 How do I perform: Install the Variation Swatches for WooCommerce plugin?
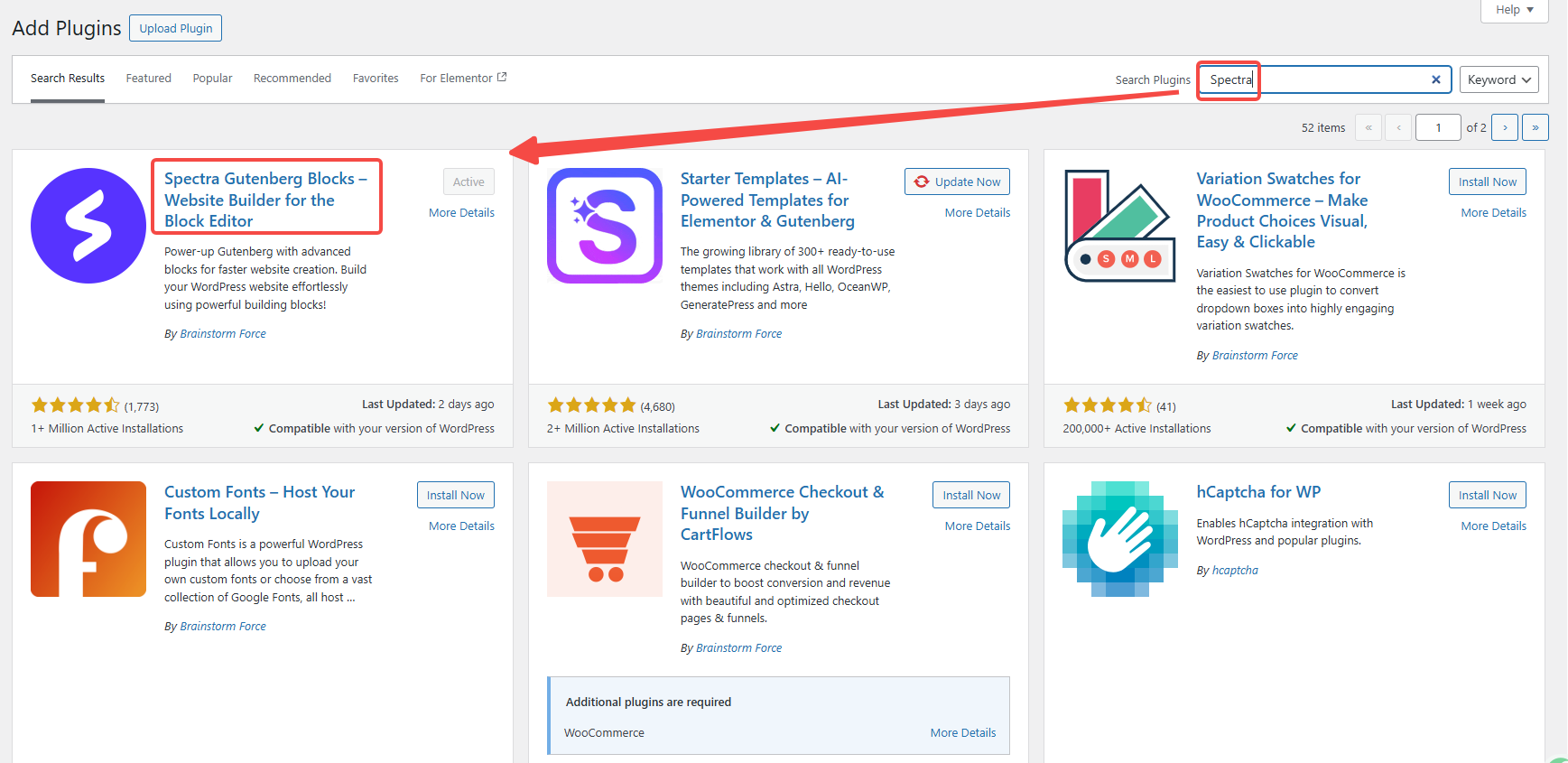pos(1488,181)
